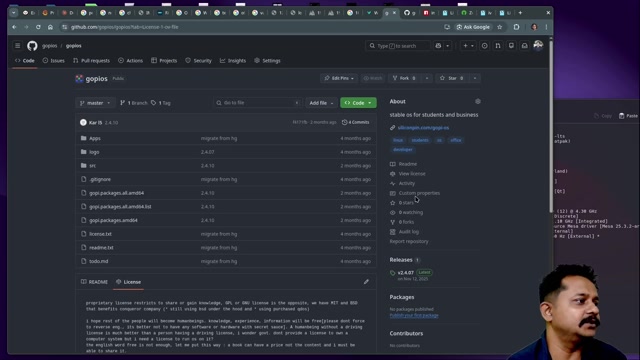Open the pull requests icon in the top header
Viewport: 640px width, 360px height.
[x=498, y=46]
